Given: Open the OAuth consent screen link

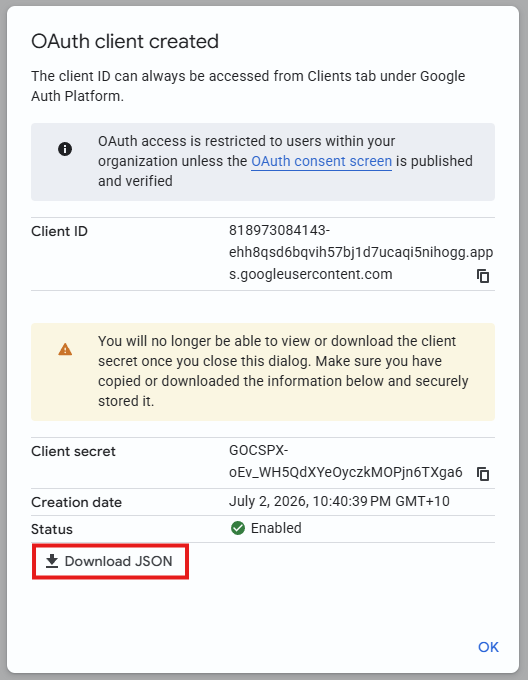Looking at the screenshot, I should [322, 161].
